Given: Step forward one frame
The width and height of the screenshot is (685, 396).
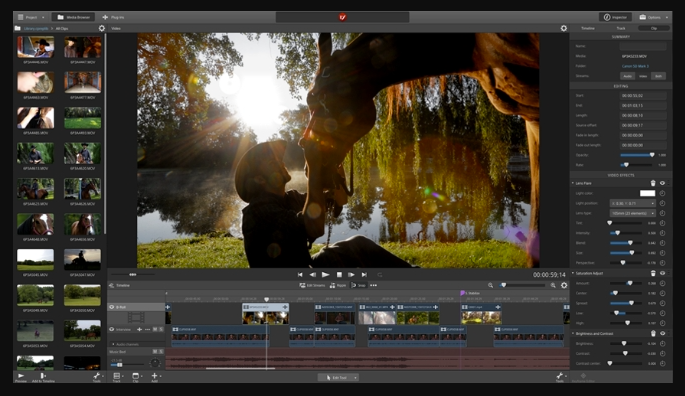Looking at the screenshot, I should point(351,274).
